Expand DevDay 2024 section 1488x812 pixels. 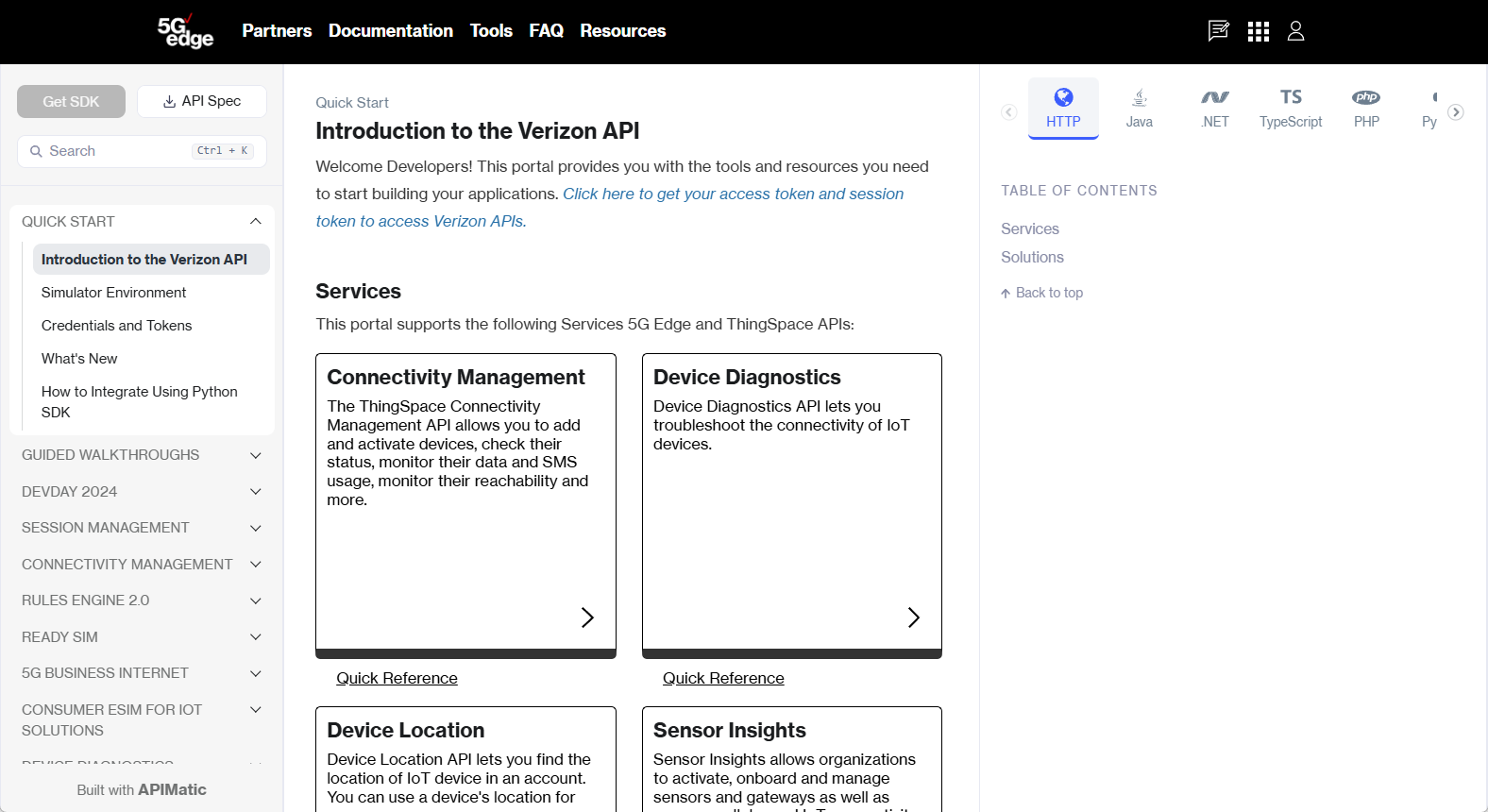[x=142, y=492]
